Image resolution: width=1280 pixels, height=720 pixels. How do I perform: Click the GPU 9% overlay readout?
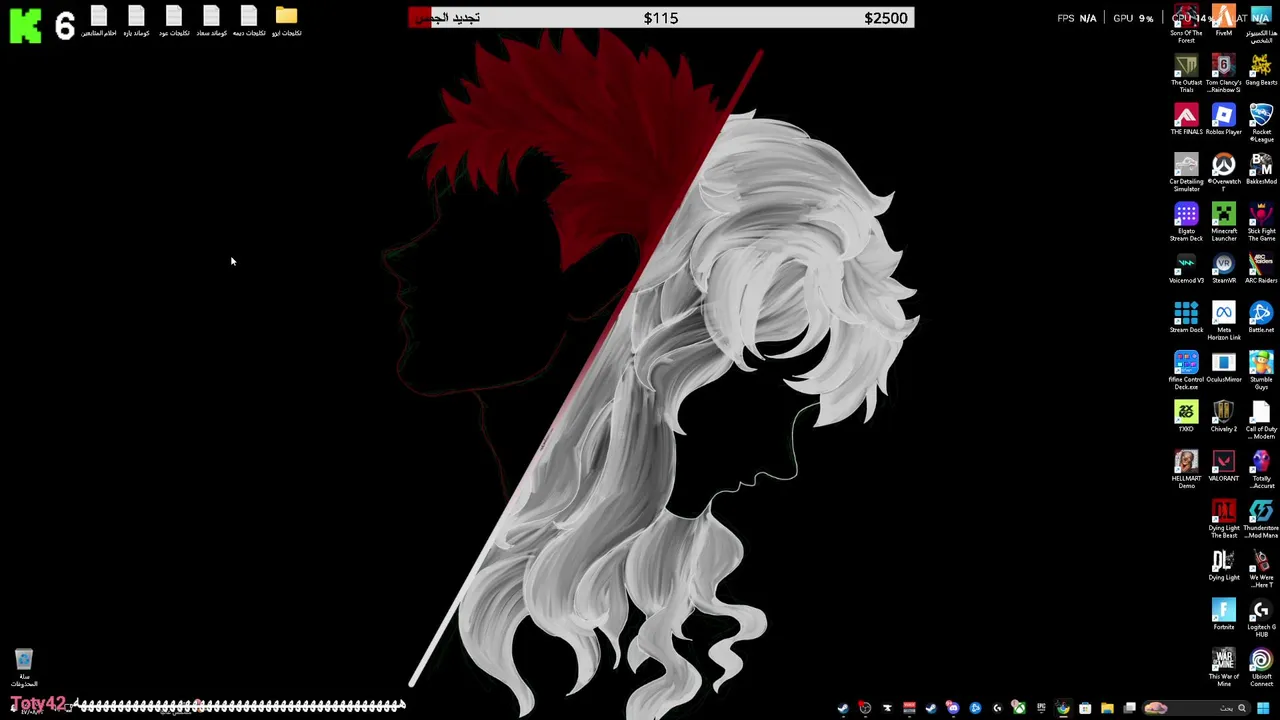tap(1133, 18)
